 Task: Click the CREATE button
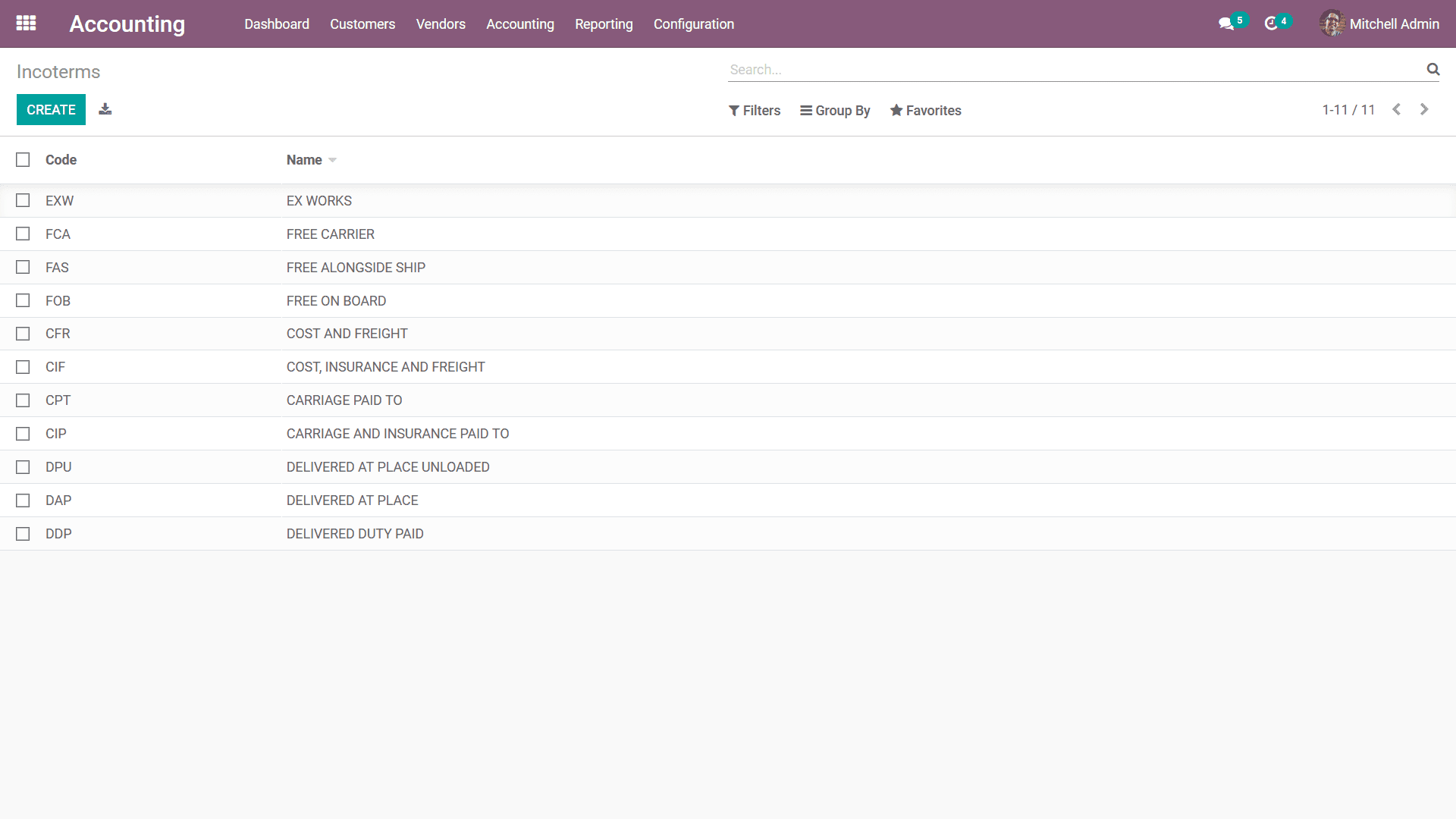click(x=51, y=110)
